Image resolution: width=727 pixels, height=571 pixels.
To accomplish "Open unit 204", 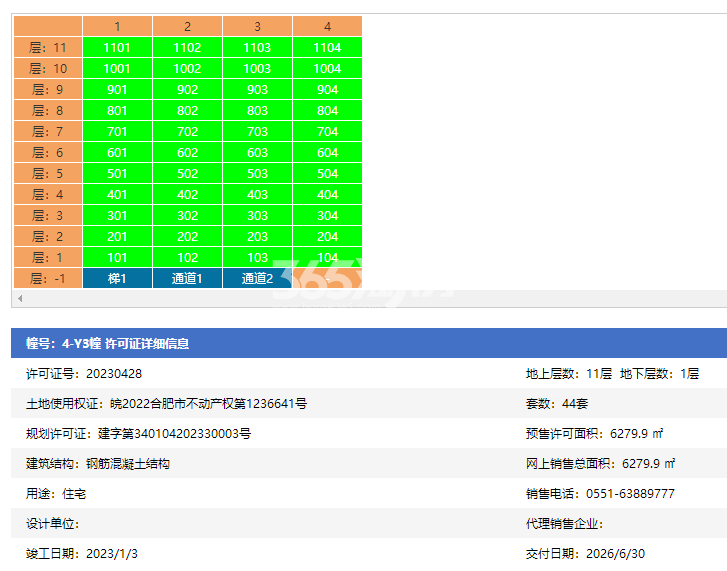I will click(x=327, y=236).
